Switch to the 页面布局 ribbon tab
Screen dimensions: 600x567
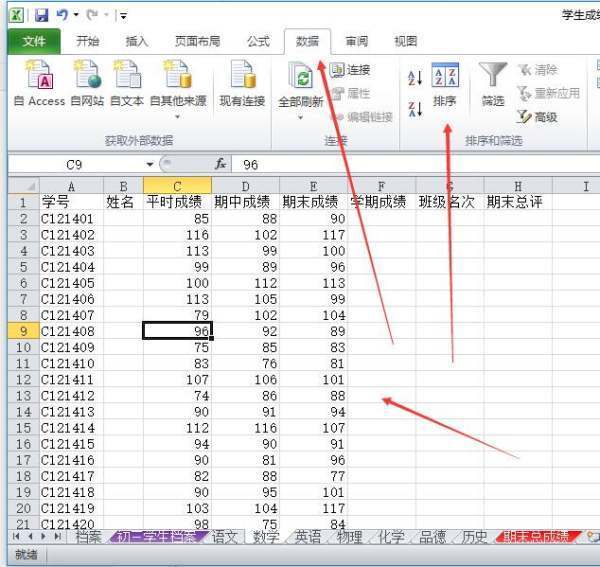tap(197, 41)
